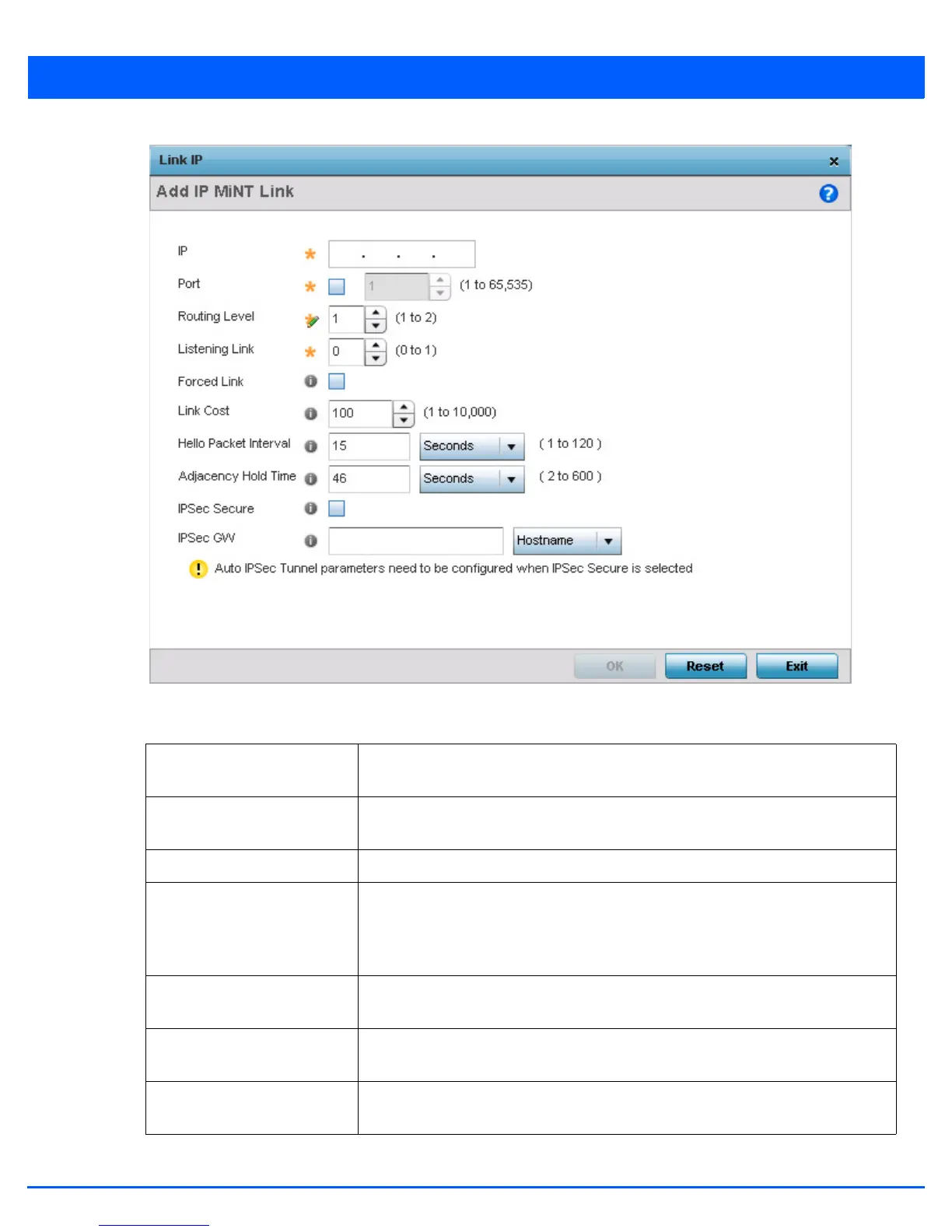The image size is (952, 1232).
Task: Click the "(1 to 10,000)" range text
Action: (460, 412)
